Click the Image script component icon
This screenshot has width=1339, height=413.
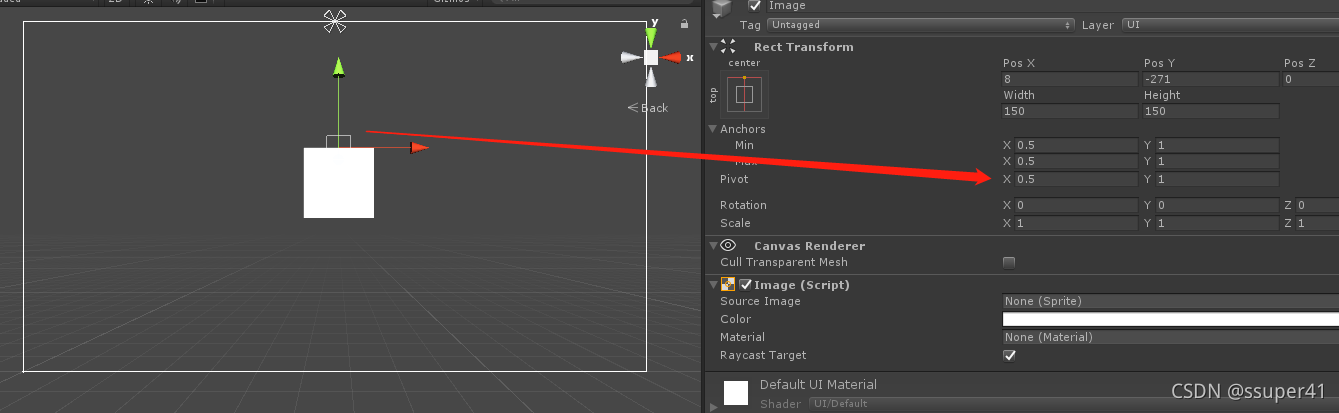point(728,284)
